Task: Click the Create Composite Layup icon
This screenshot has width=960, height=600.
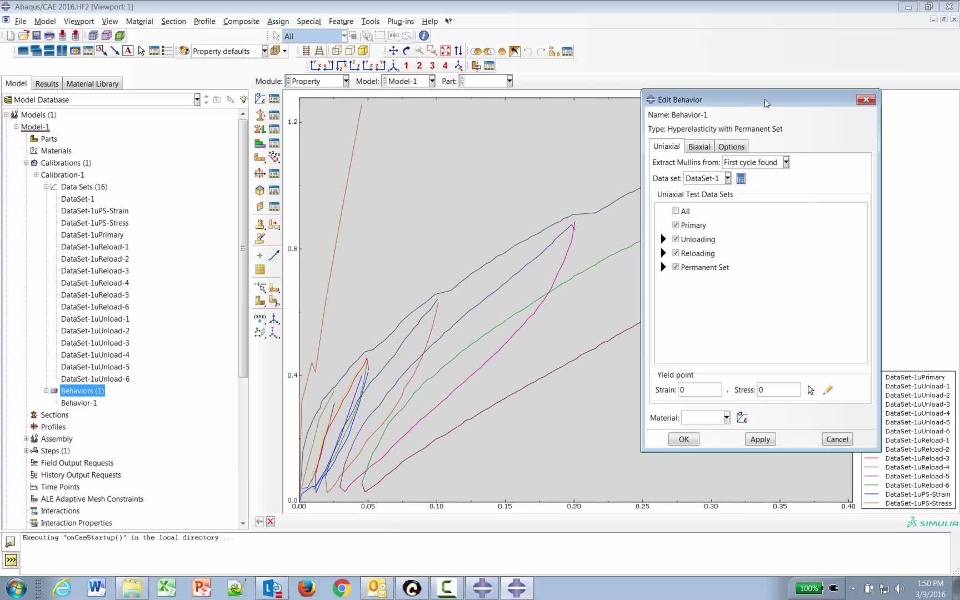Action: [x=260, y=144]
